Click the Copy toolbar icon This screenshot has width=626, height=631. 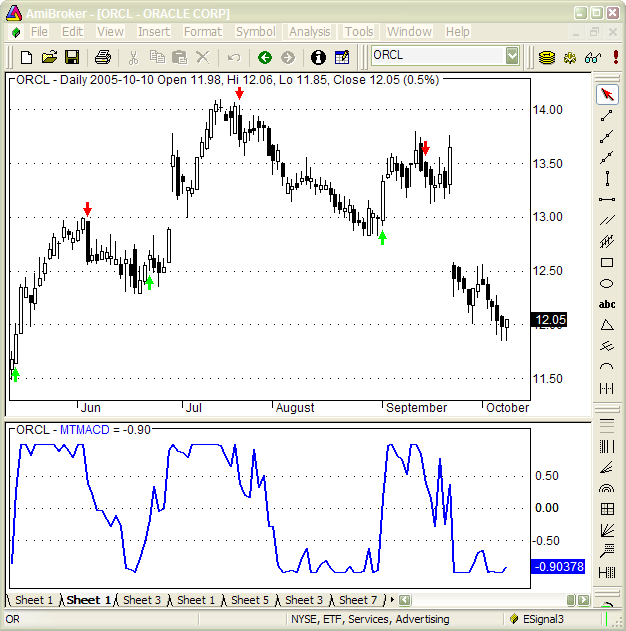pos(157,57)
